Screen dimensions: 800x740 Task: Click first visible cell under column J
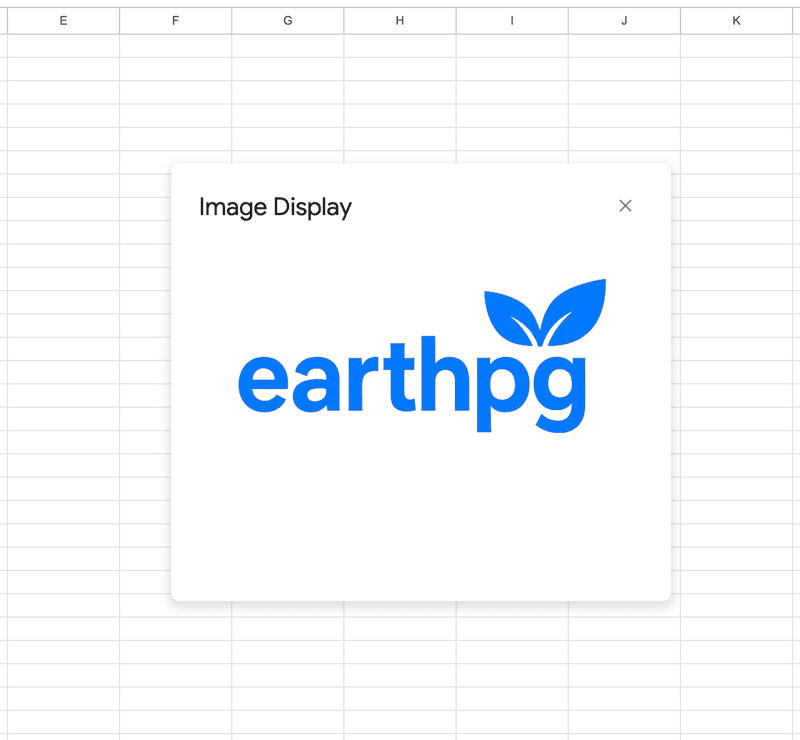(624, 46)
